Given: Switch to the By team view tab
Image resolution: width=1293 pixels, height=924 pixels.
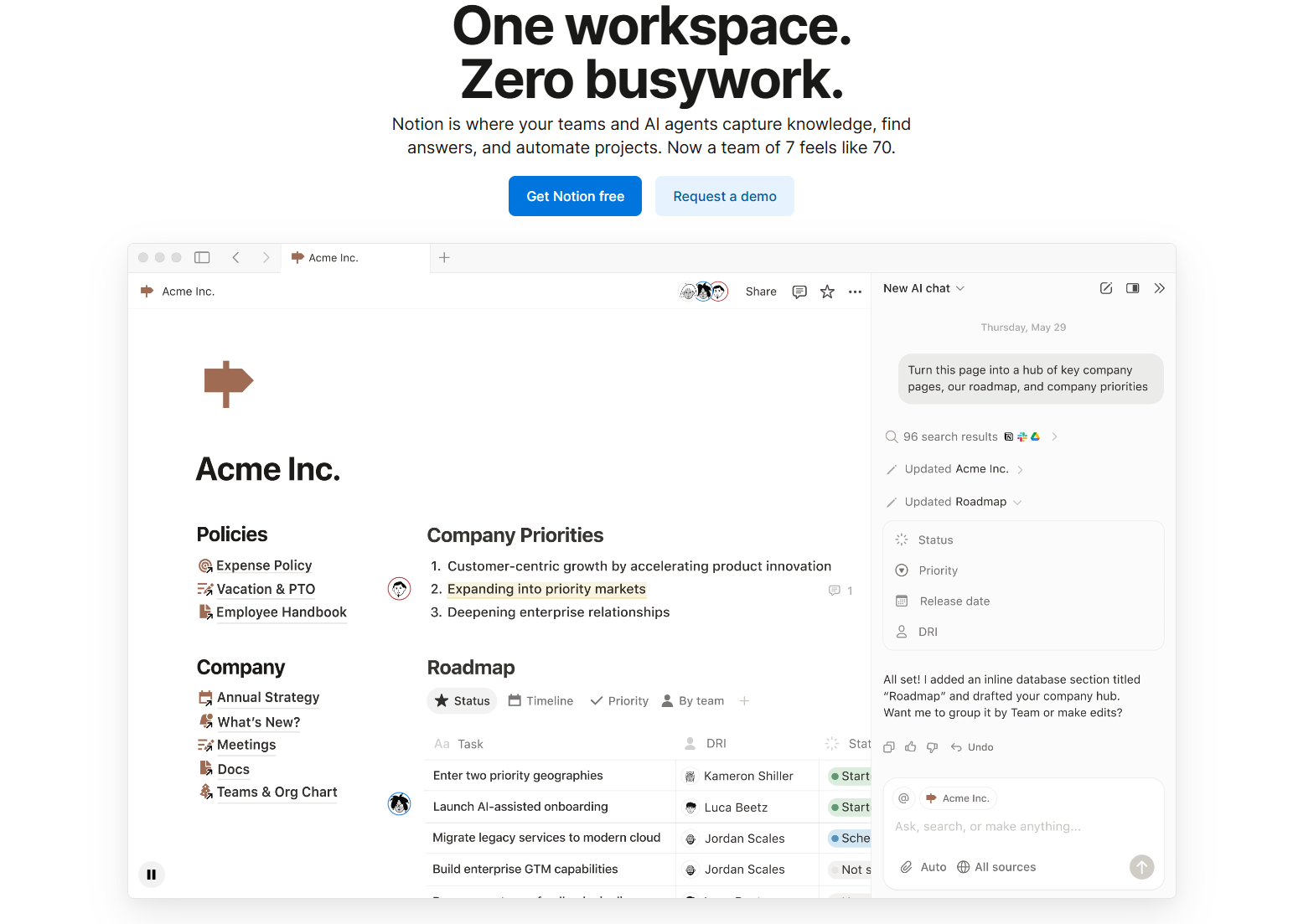Looking at the screenshot, I should point(693,701).
